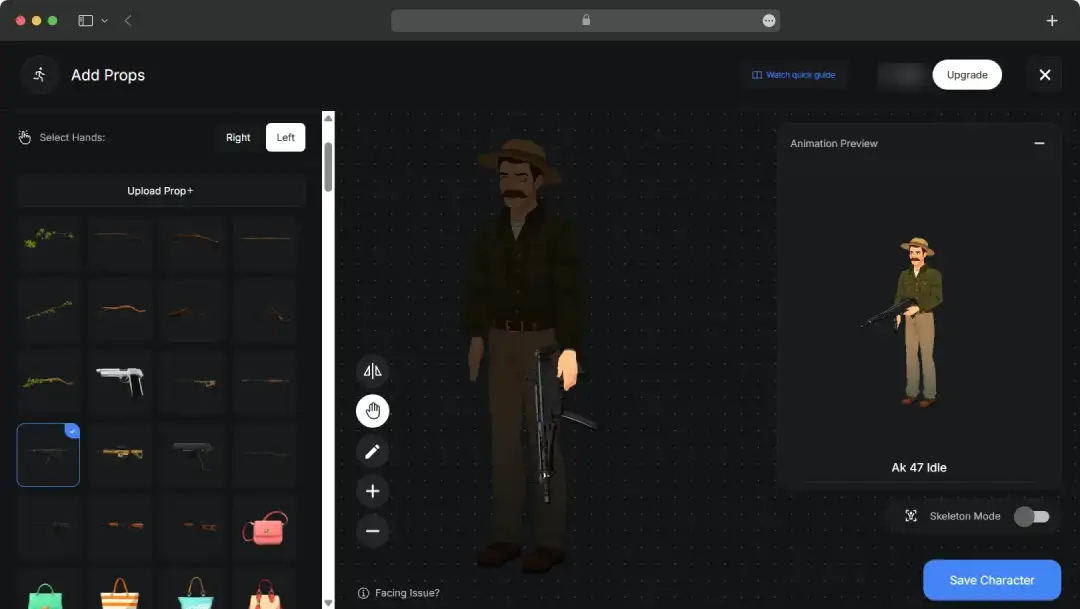The image size is (1080, 609).
Task: Click the checkmark badge on selected prop
Action: tap(72, 431)
